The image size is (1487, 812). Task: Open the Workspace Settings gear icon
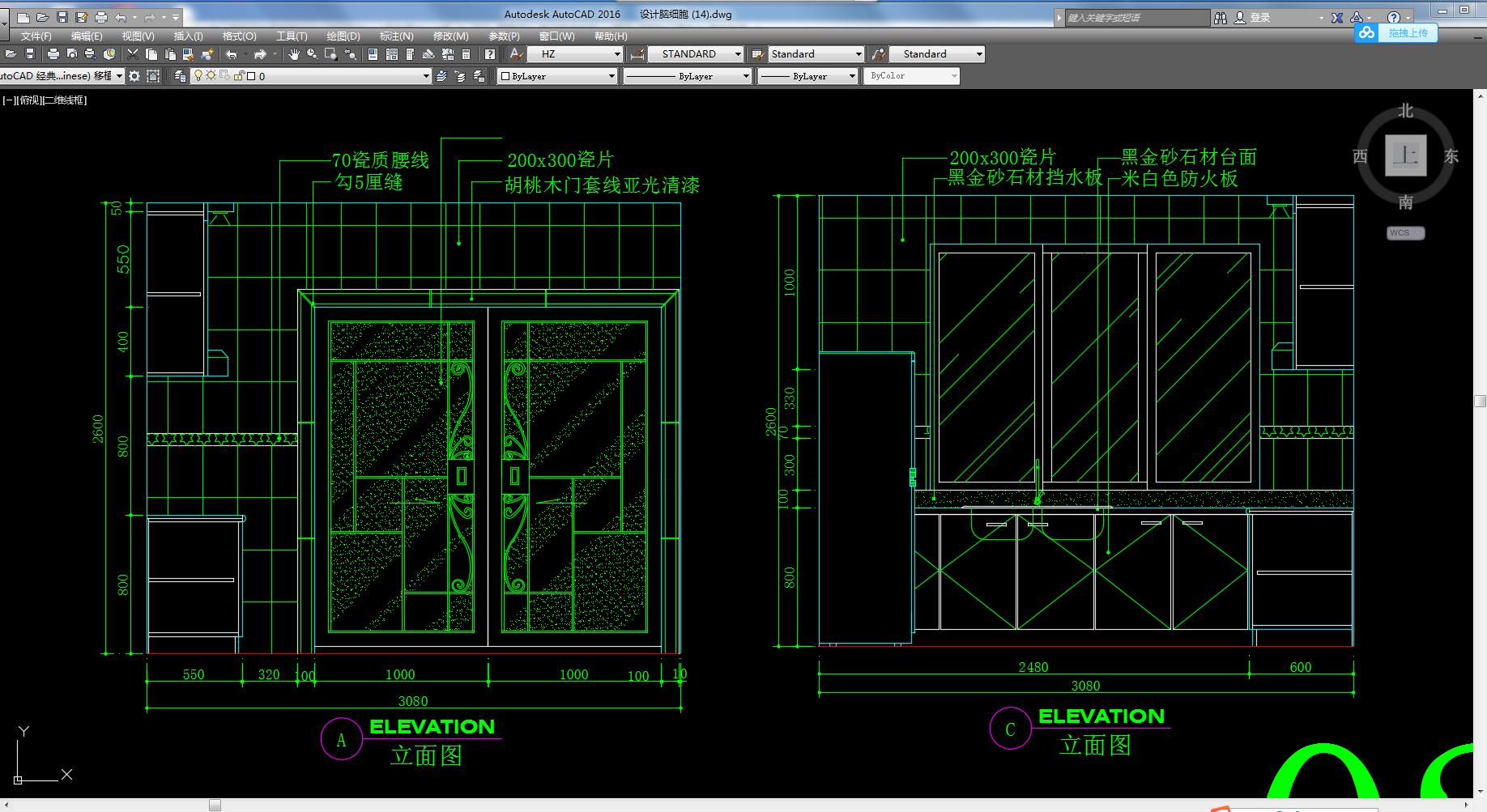click(x=134, y=76)
